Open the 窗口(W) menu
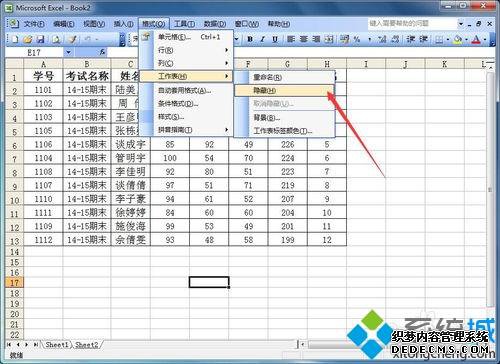500x364 pixels. point(247,24)
